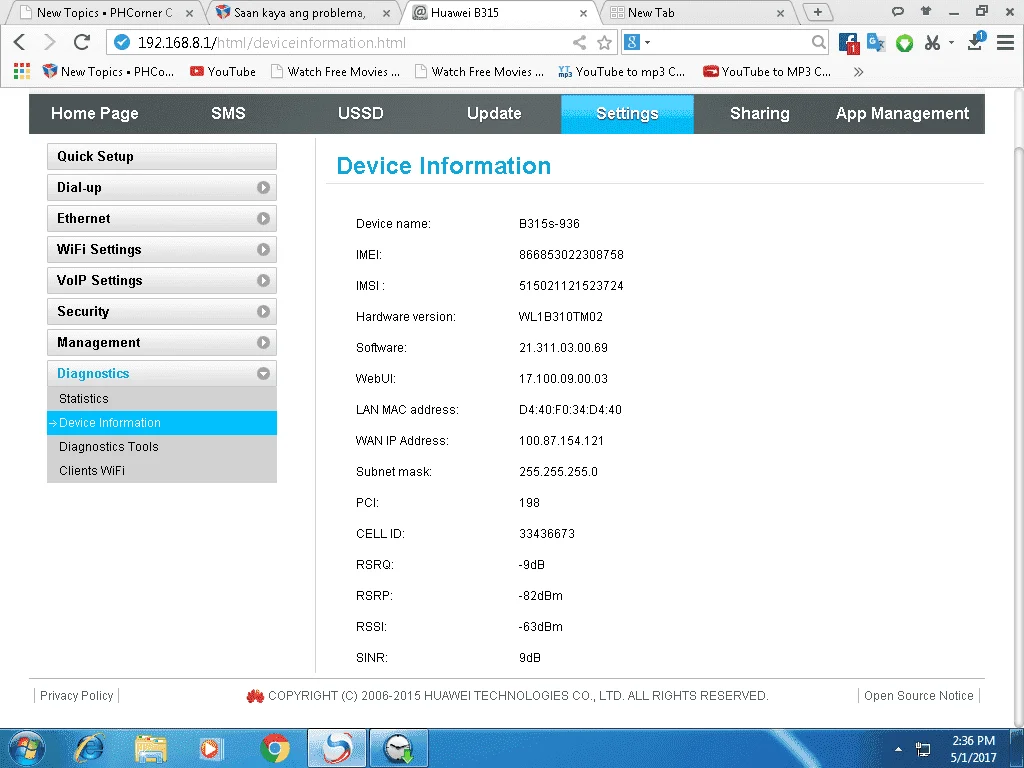1024x768 pixels.
Task: Open the Facebook extension icon
Action: click(x=848, y=43)
